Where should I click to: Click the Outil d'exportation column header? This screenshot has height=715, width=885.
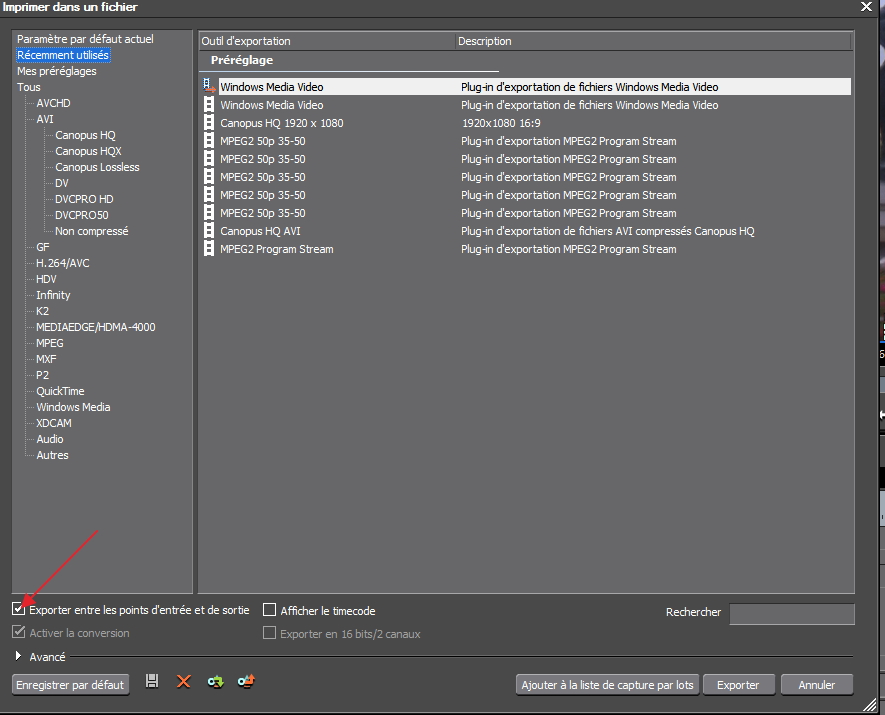click(327, 41)
